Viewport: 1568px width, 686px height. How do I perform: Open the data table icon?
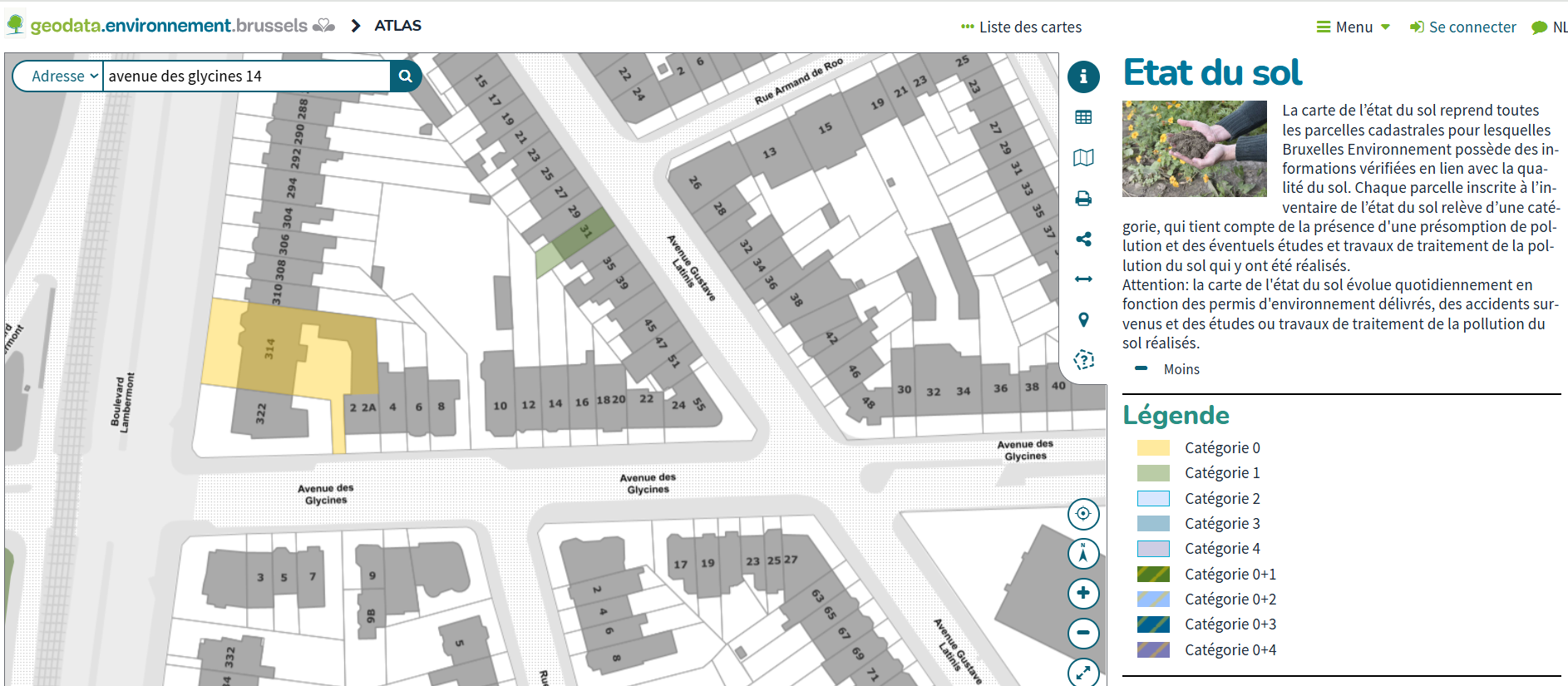coord(1083,117)
